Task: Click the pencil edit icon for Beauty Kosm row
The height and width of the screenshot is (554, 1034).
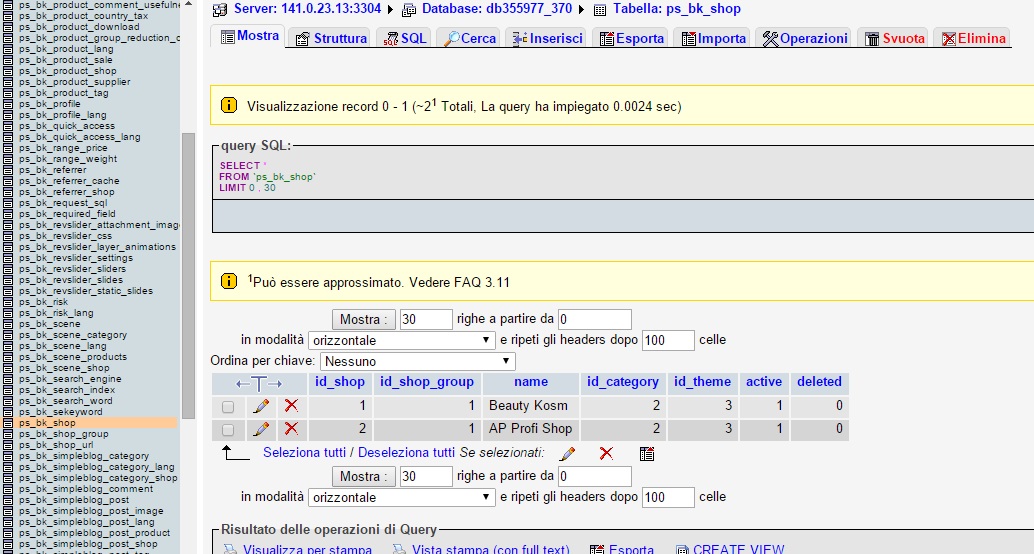Action: tap(261, 406)
